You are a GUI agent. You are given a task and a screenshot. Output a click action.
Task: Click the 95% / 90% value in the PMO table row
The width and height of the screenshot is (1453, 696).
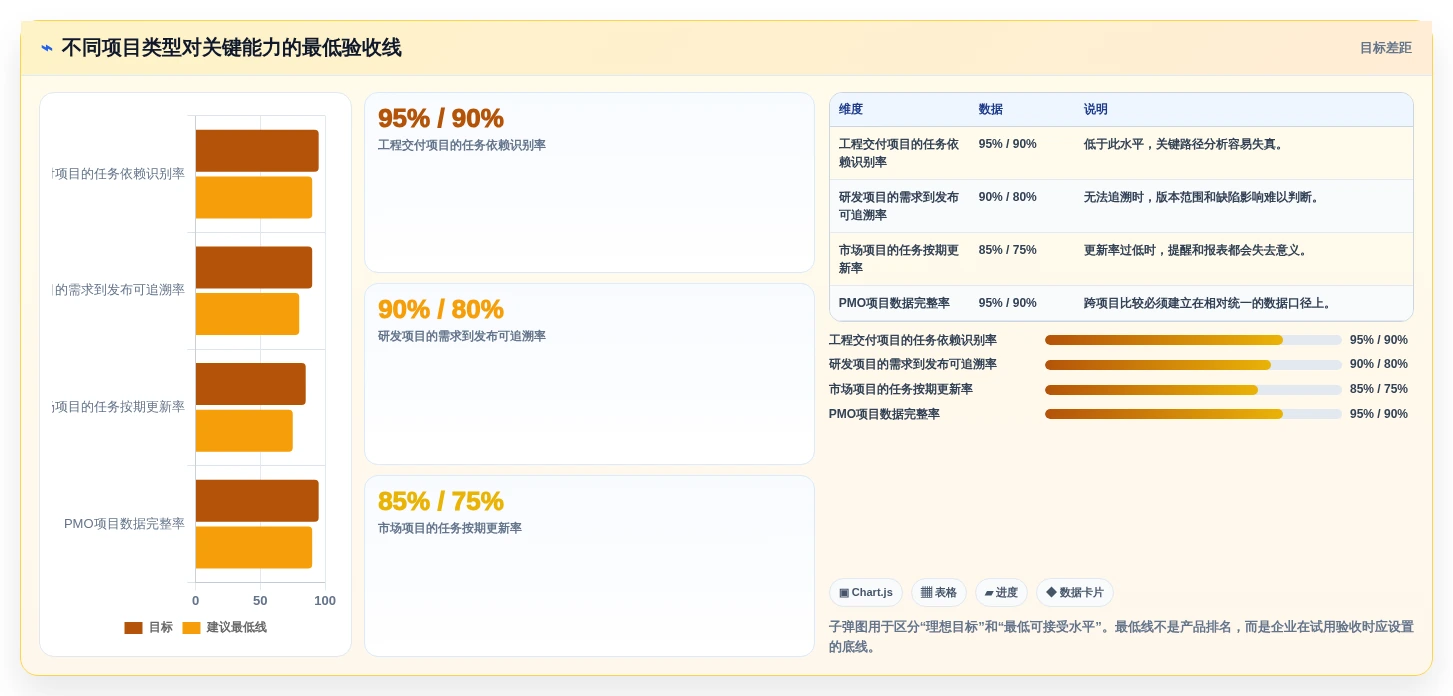1007,303
